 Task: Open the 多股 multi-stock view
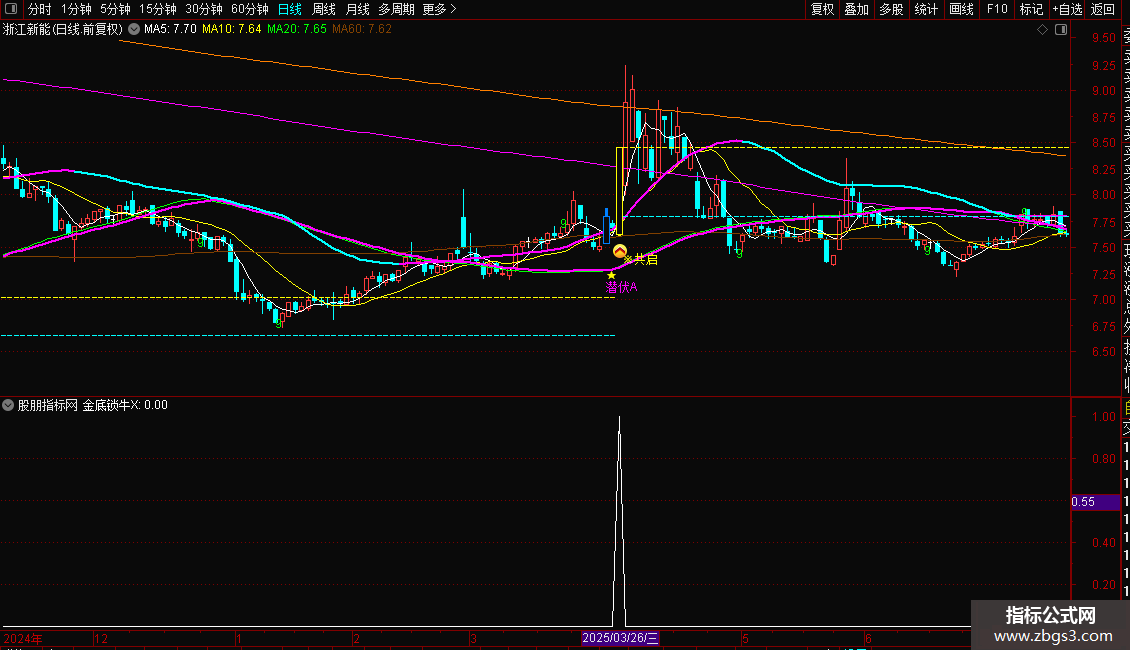pos(891,9)
